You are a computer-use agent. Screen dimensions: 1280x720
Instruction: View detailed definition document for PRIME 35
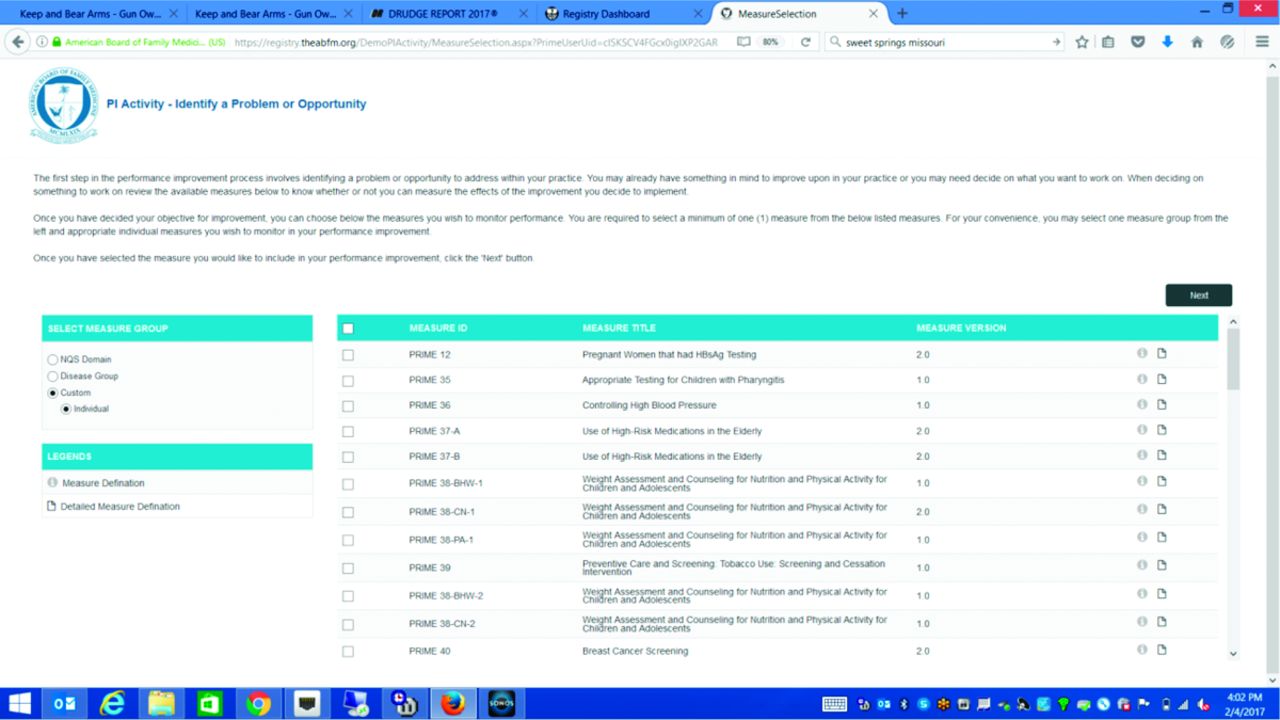pos(1162,379)
